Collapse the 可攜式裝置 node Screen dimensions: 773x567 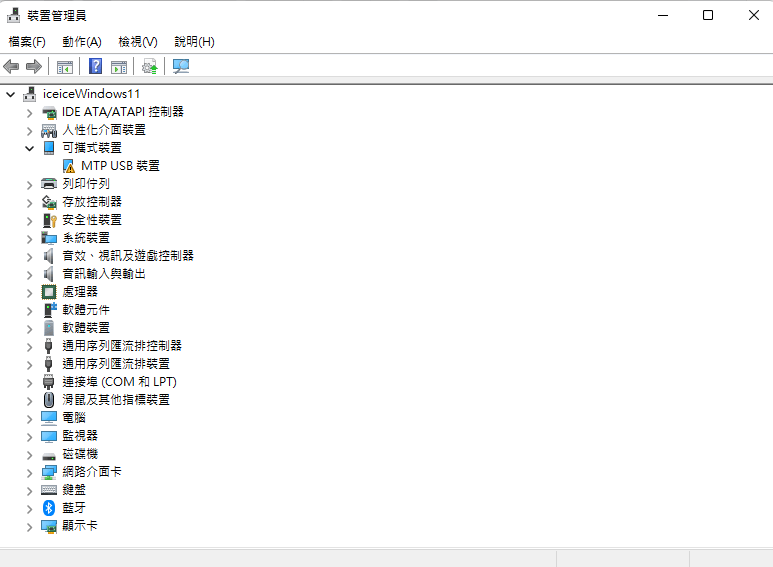[30, 148]
